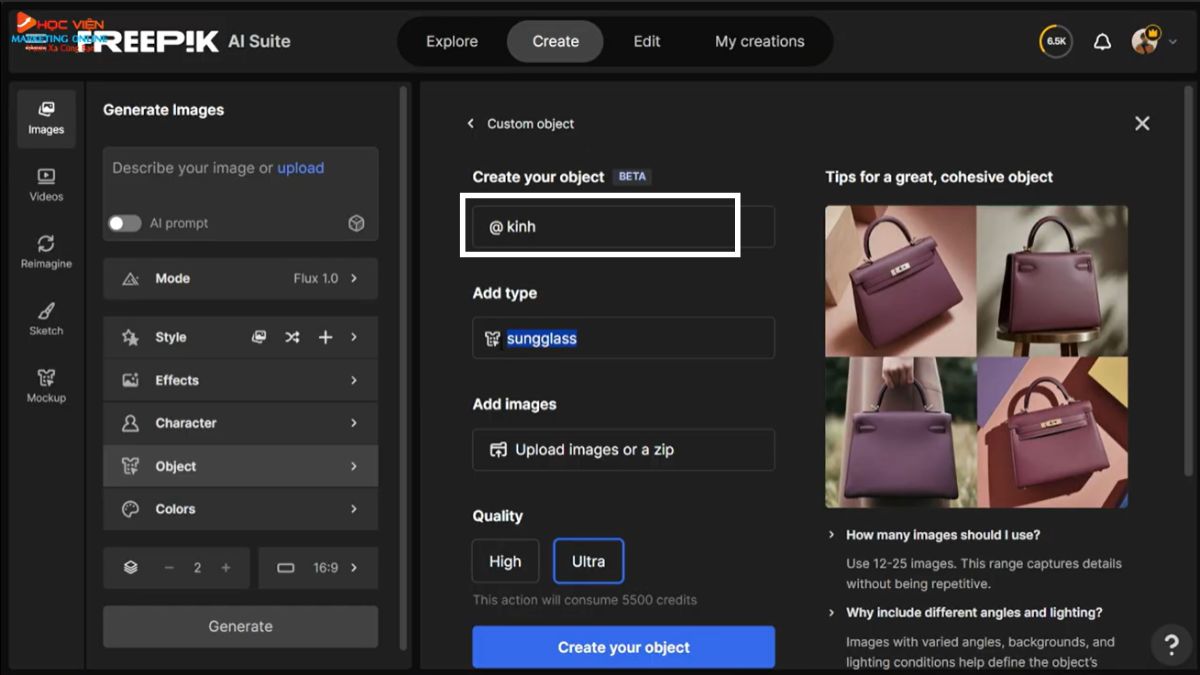Click the handbag on stool tip thumbnail
The height and width of the screenshot is (675, 1200).
(1052, 281)
